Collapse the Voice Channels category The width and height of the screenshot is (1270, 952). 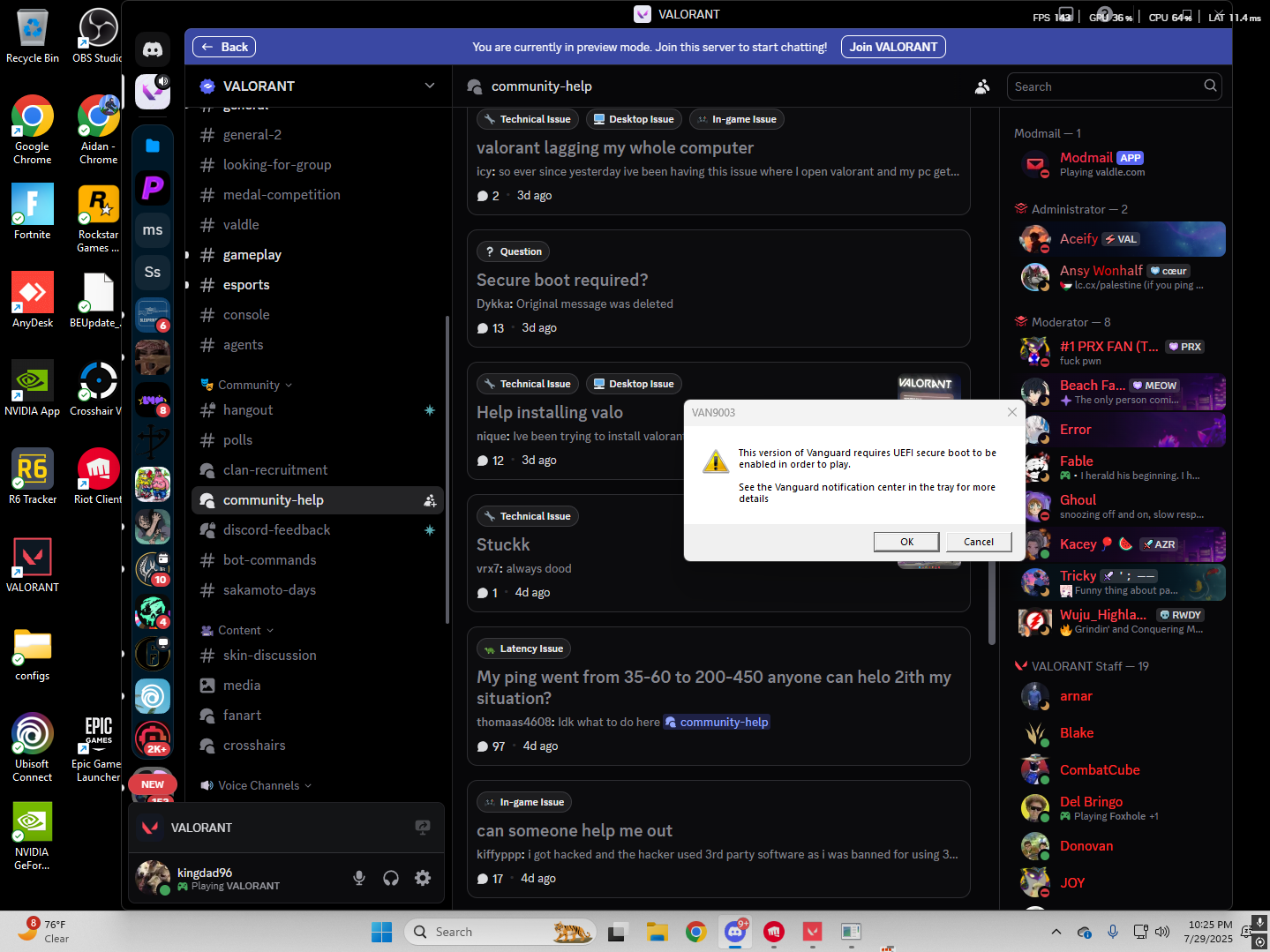256,785
